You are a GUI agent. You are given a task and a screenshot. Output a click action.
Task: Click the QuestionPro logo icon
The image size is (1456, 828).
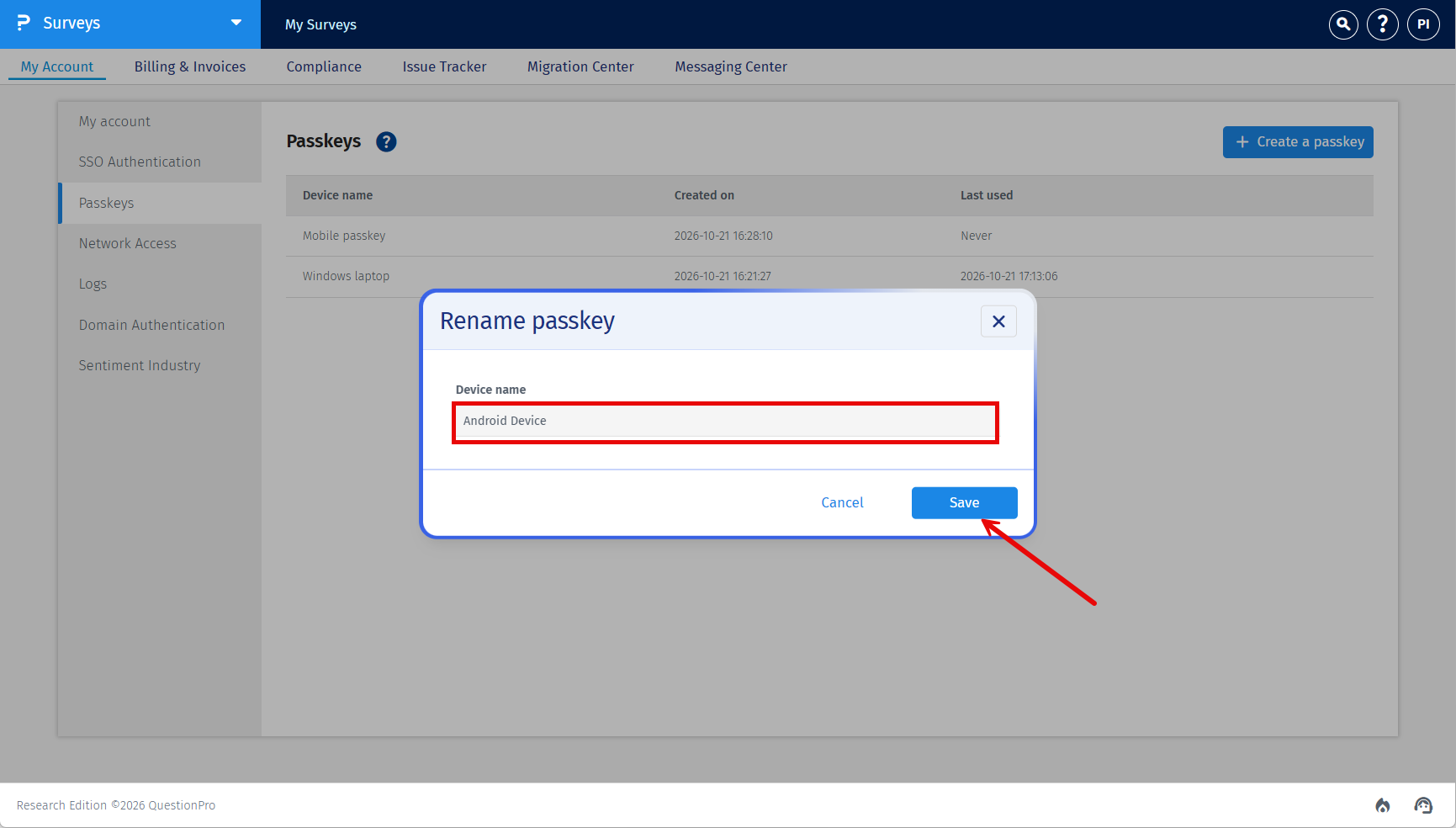(x=24, y=23)
